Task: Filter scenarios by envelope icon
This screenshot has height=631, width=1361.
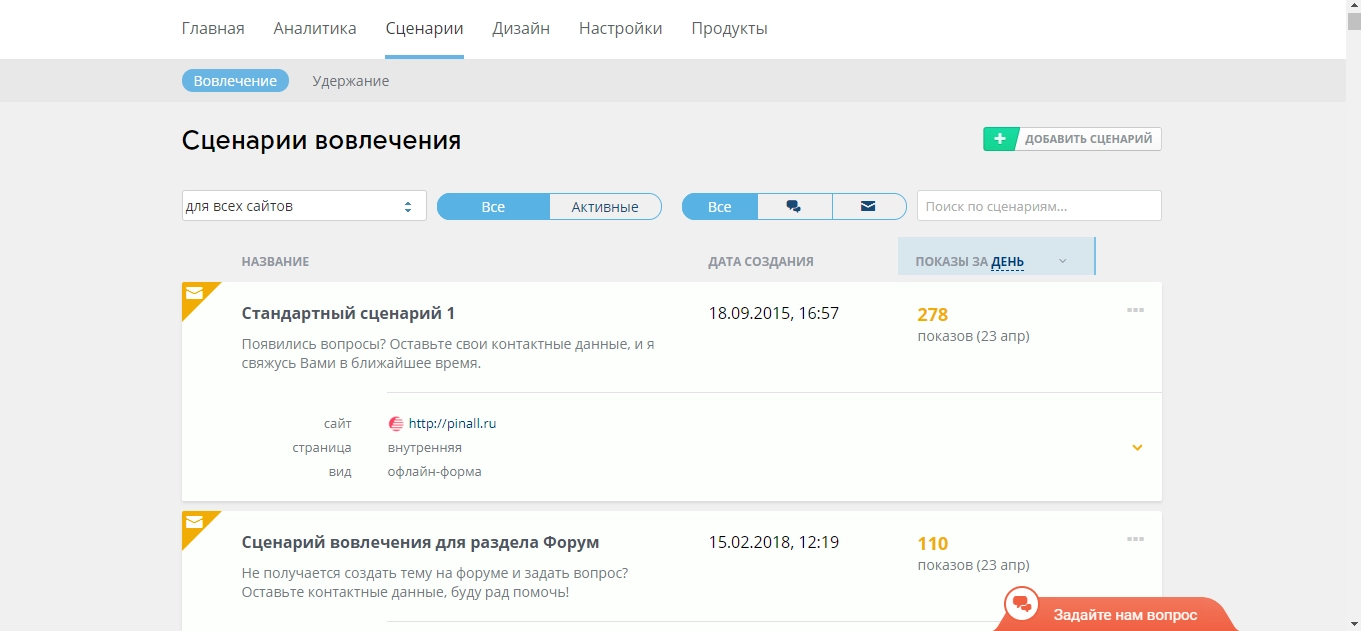Action: (868, 207)
